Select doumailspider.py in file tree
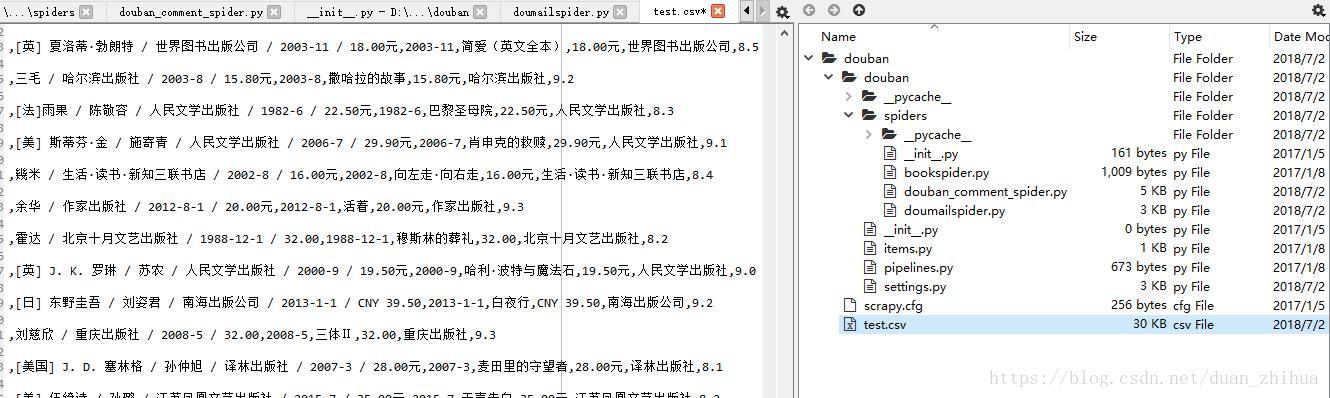 [x=954, y=210]
